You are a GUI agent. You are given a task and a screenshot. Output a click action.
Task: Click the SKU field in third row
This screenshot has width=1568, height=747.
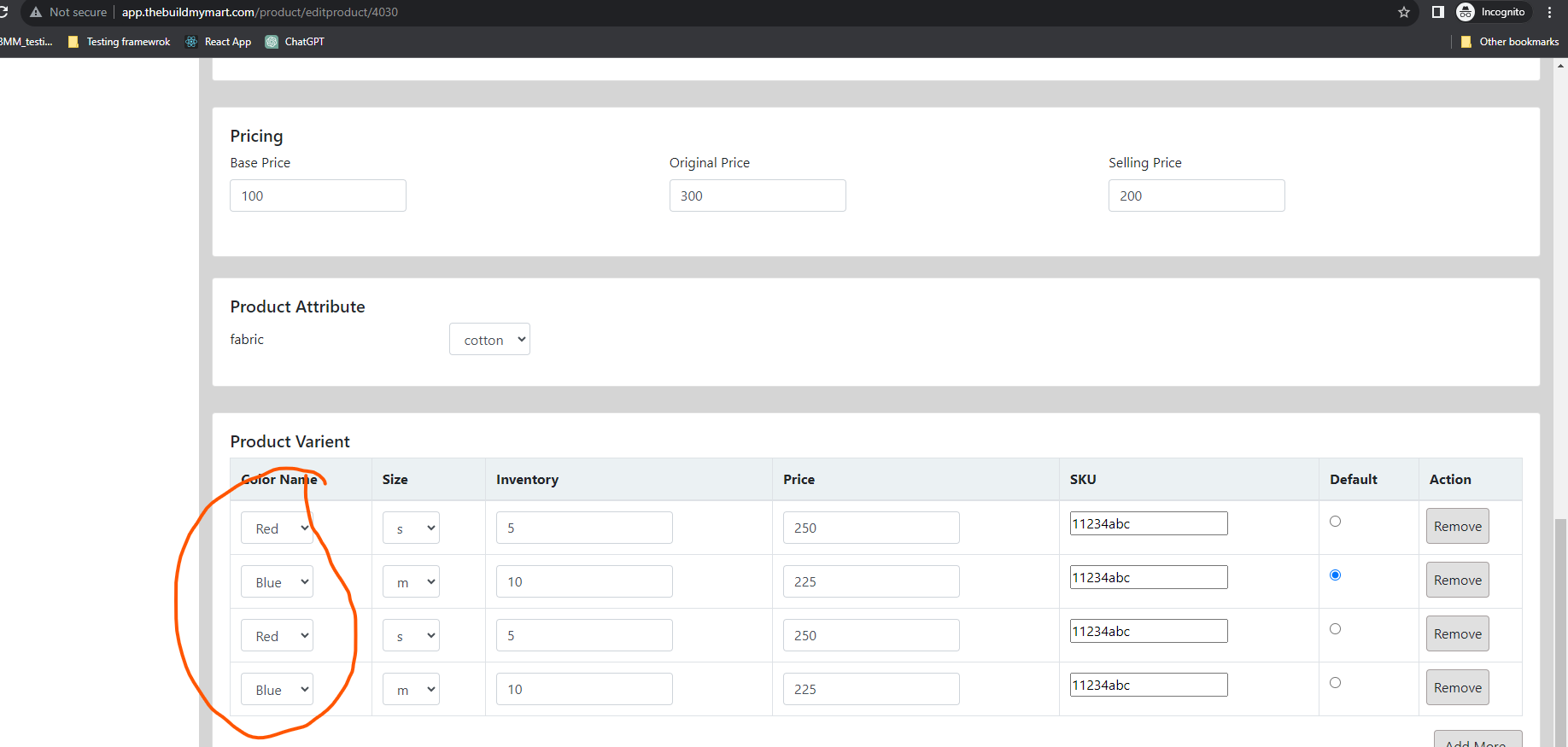coord(1149,631)
